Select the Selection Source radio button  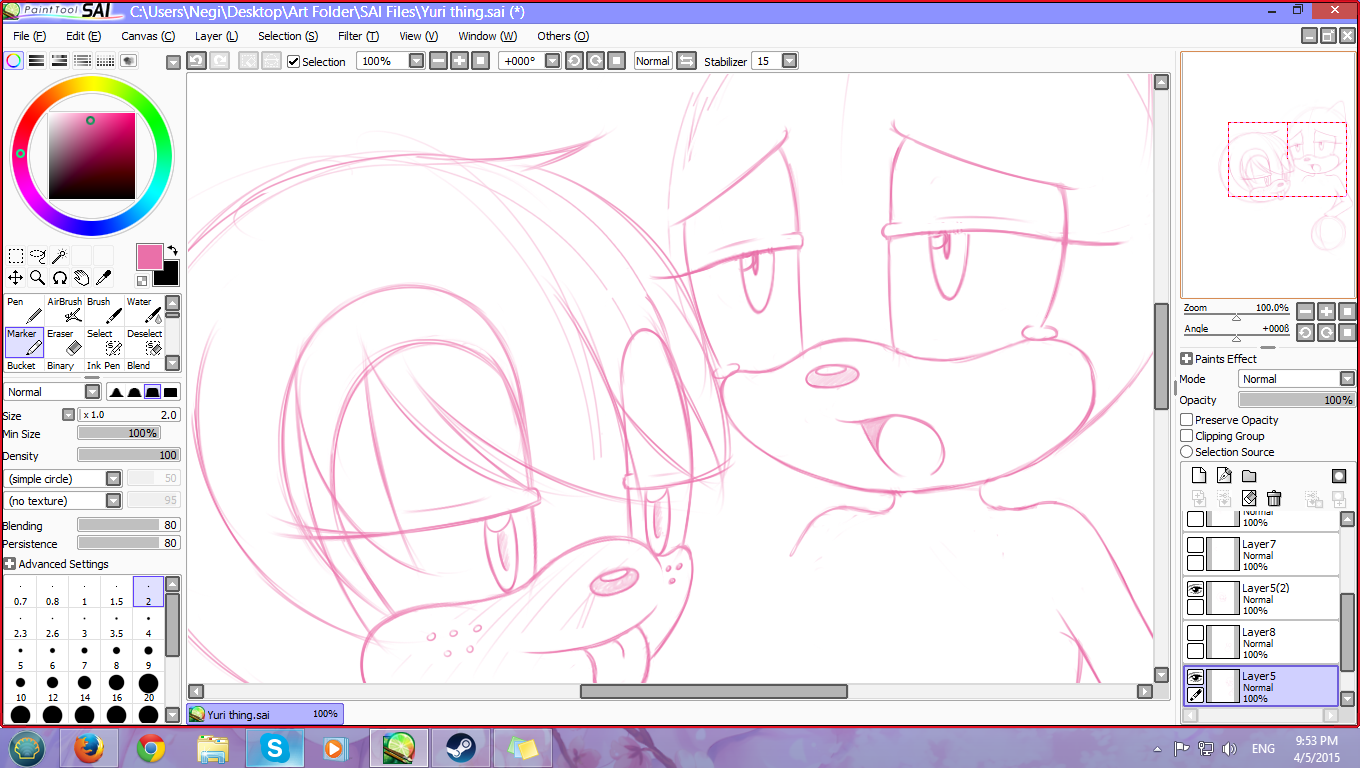click(x=1187, y=452)
